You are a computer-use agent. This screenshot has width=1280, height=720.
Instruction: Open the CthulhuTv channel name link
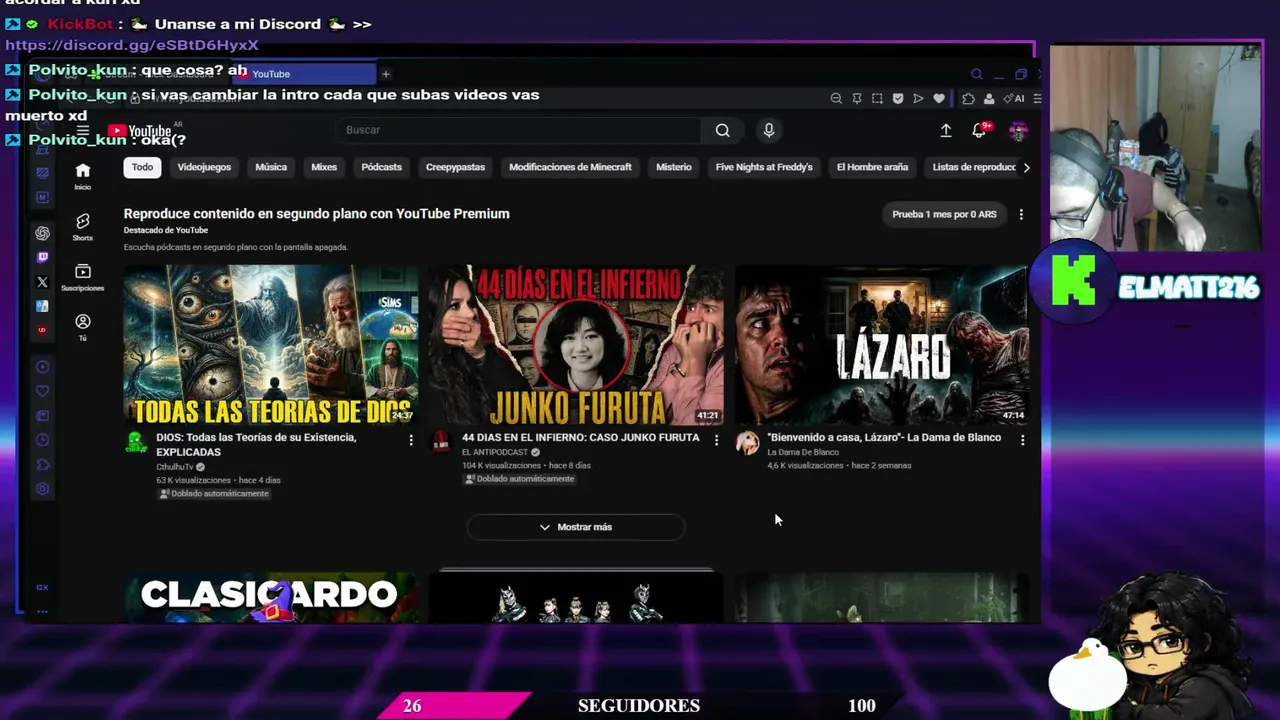point(175,467)
